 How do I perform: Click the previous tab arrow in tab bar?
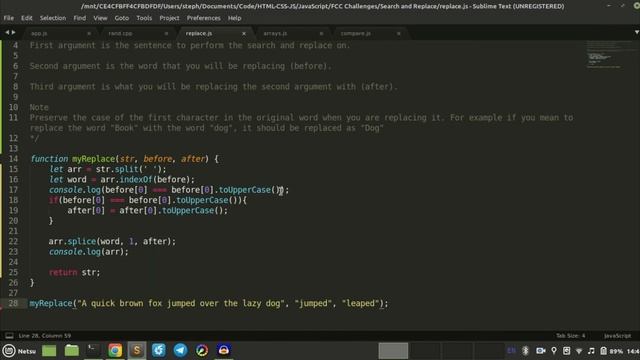7,32
